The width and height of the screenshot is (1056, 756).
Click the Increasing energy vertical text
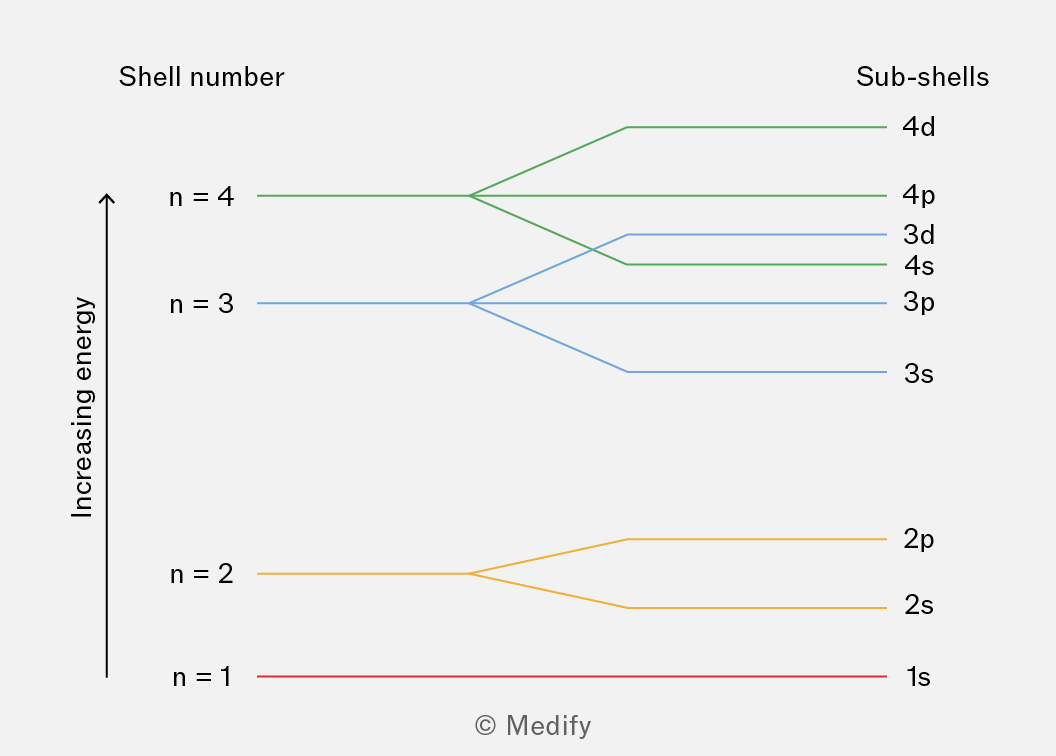point(82,407)
